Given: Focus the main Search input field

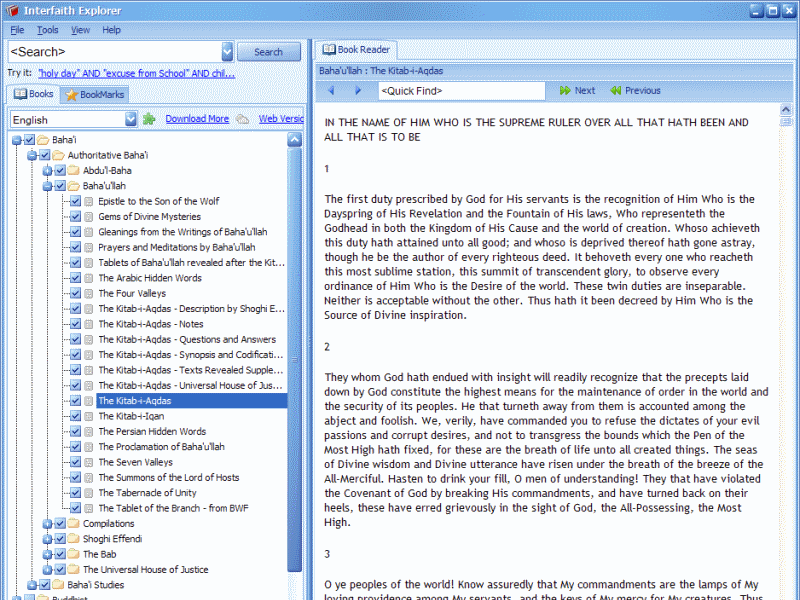Looking at the screenshot, I should tap(115, 52).
